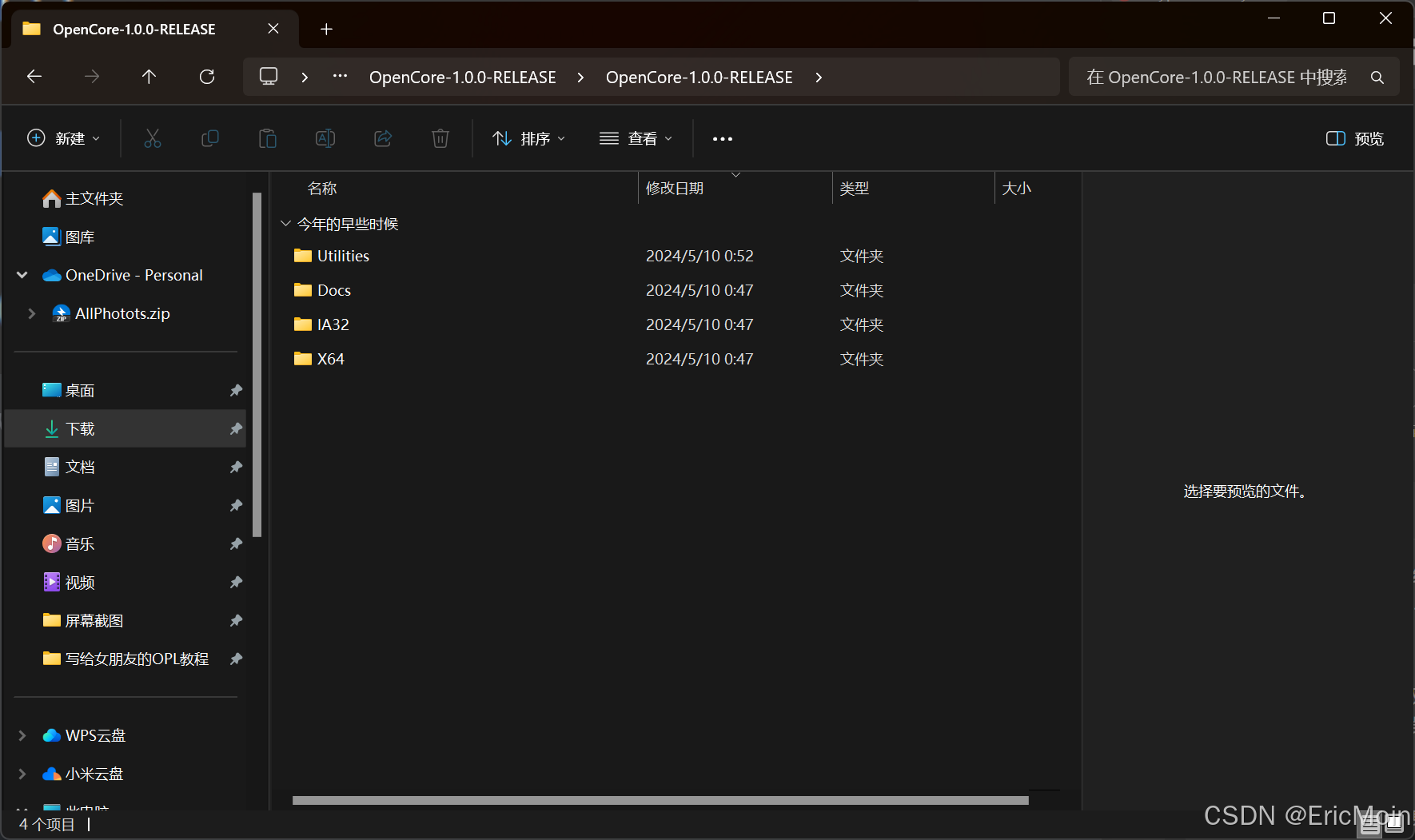Click the Utilities folder icon
This screenshot has width=1415, height=840.
tap(303, 256)
